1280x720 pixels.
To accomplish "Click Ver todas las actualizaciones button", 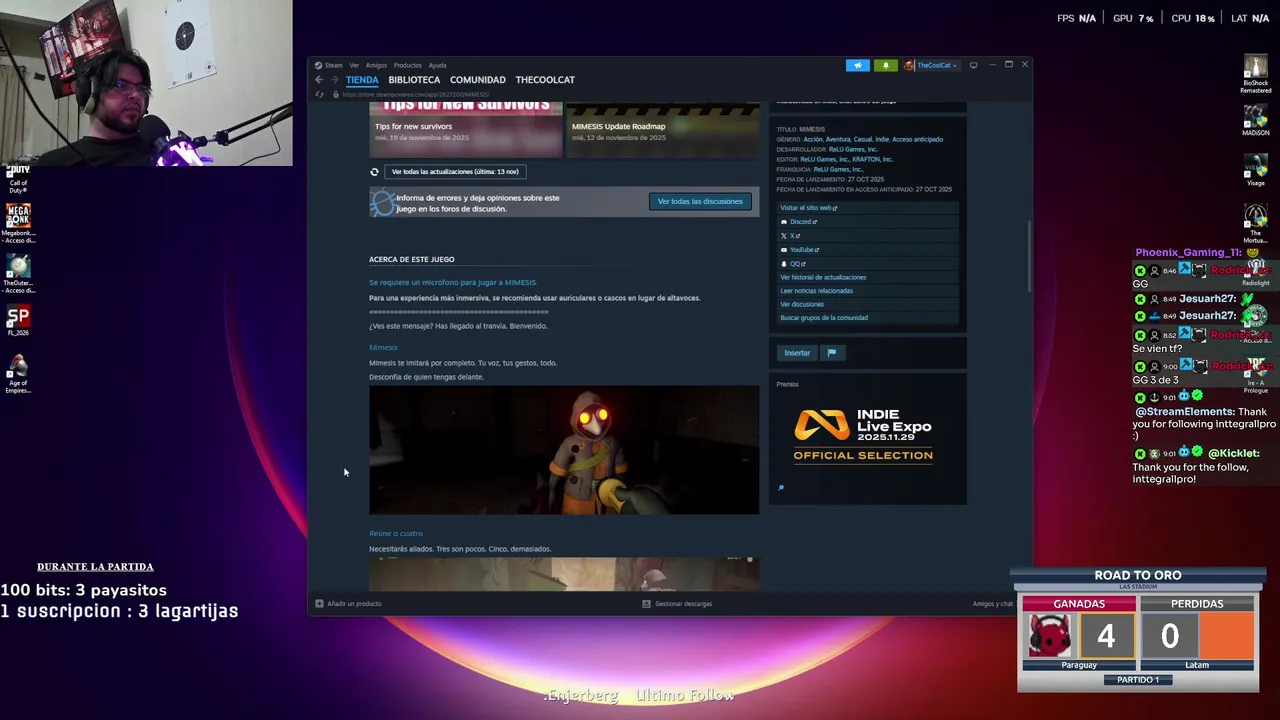I will click(455, 172).
